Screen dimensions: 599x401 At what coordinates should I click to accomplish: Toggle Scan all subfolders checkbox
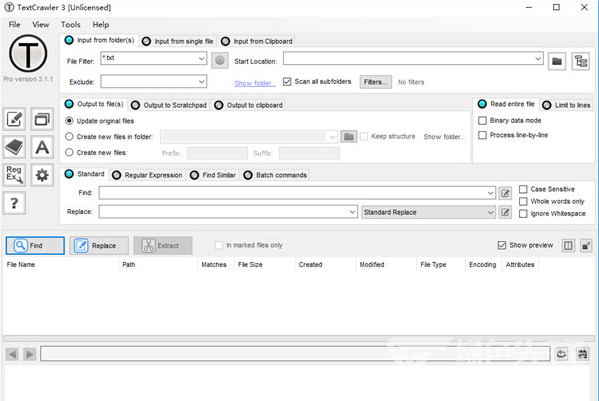pyautogui.click(x=287, y=81)
